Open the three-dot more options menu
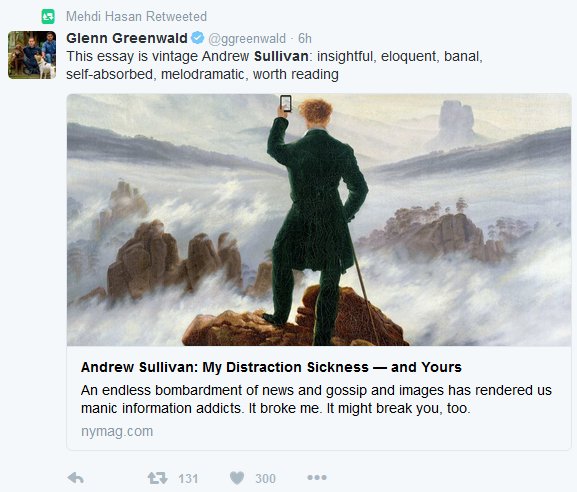 tap(317, 477)
